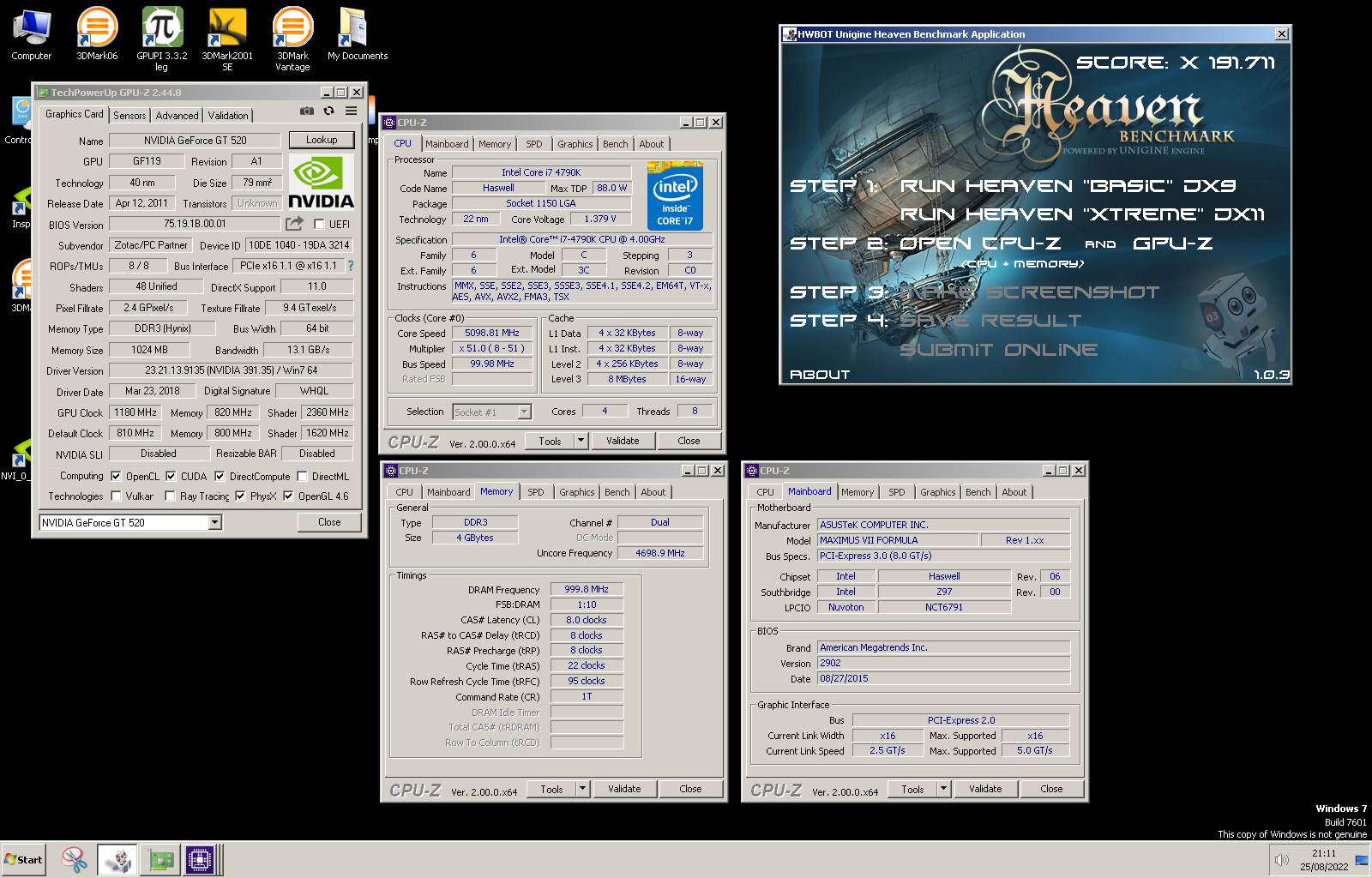Click Validate in top CPU-Z window
Viewport: 1372px width, 878px height.
623,441
